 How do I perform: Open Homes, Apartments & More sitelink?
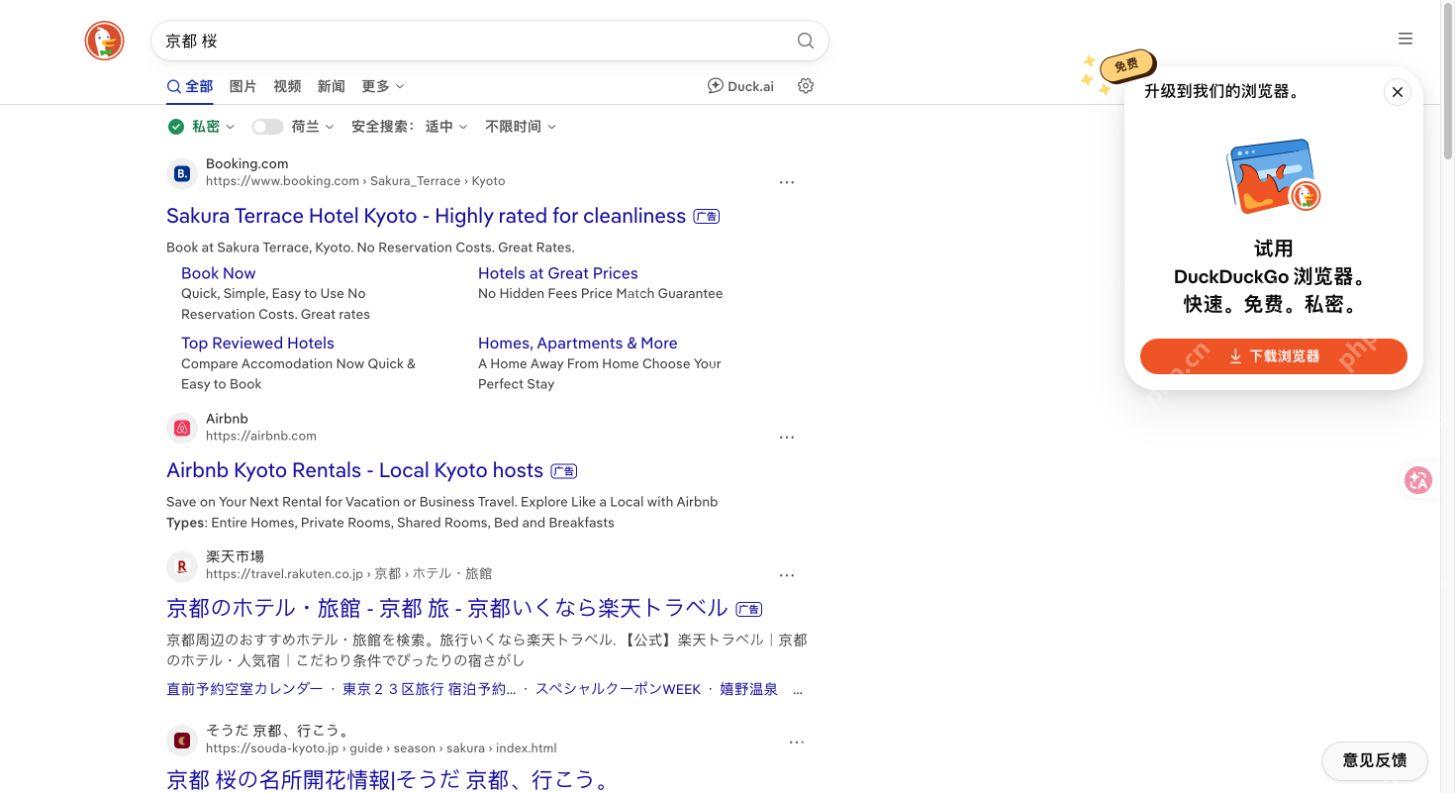(578, 343)
